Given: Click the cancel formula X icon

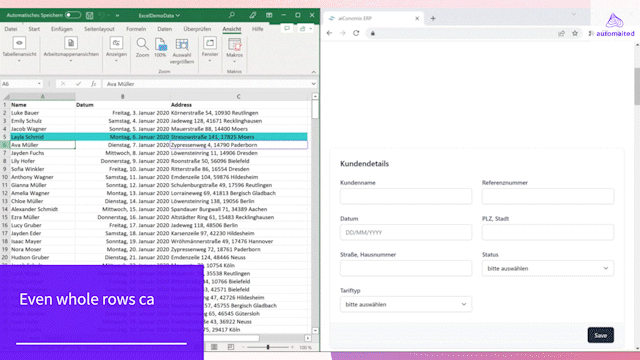Looking at the screenshot, I should [63, 84].
